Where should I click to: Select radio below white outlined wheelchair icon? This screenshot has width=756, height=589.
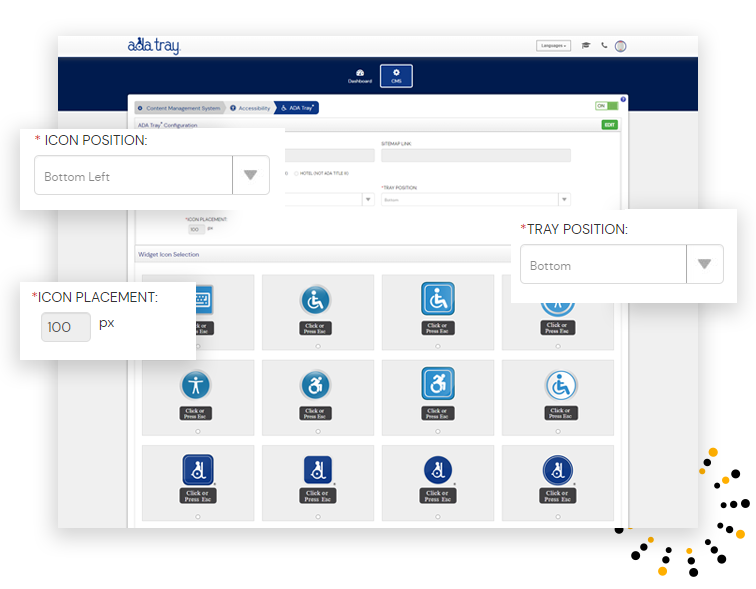558,431
